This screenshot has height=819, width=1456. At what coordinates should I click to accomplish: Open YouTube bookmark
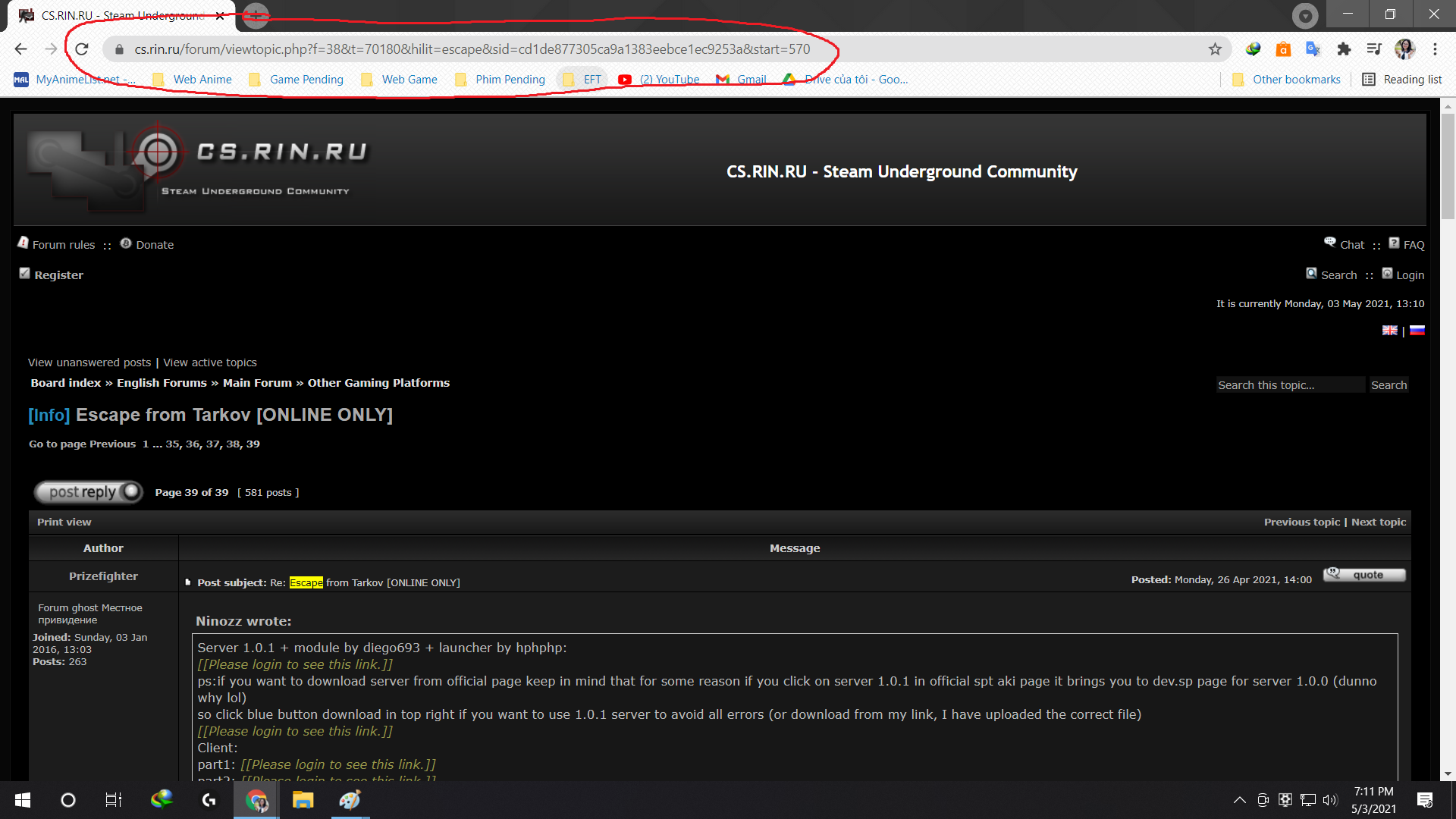coord(658,80)
